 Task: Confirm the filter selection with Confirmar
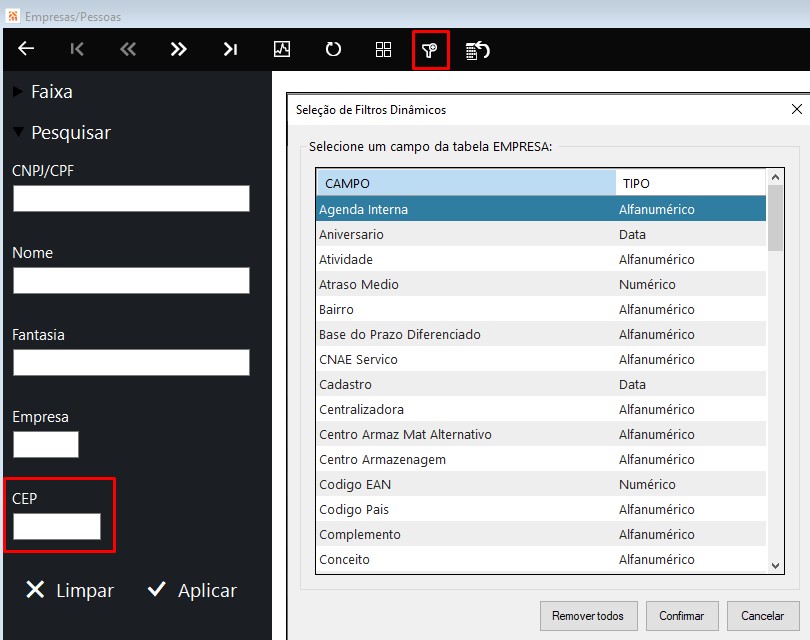pyautogui.click(x=682, y=616)
